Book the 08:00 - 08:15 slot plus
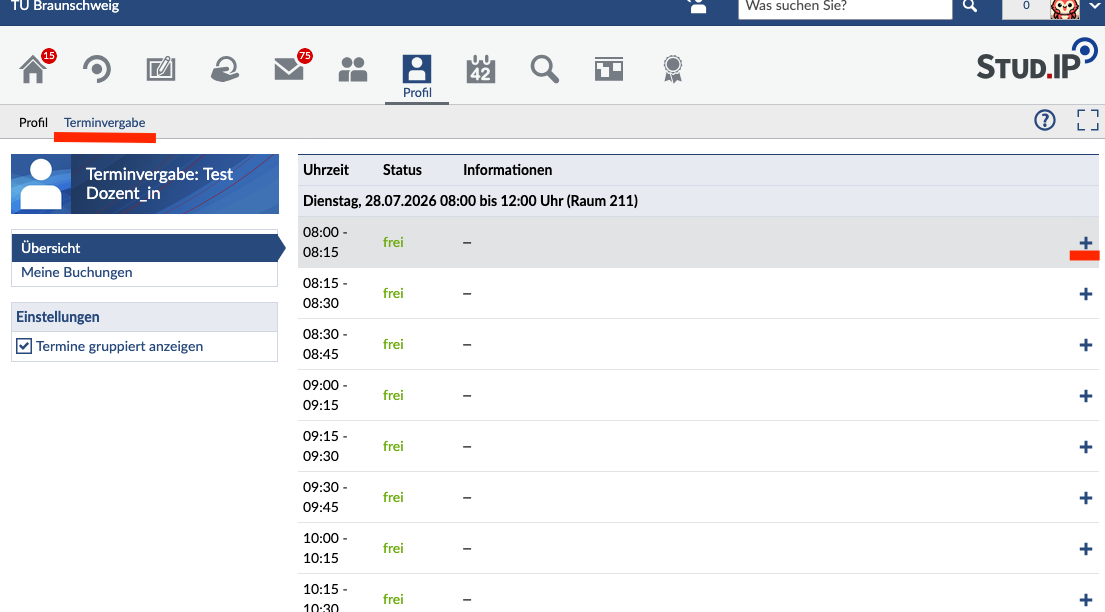Image resolution: width=1105 pixels, height=612 pixels. click(x=1085, y=243)
